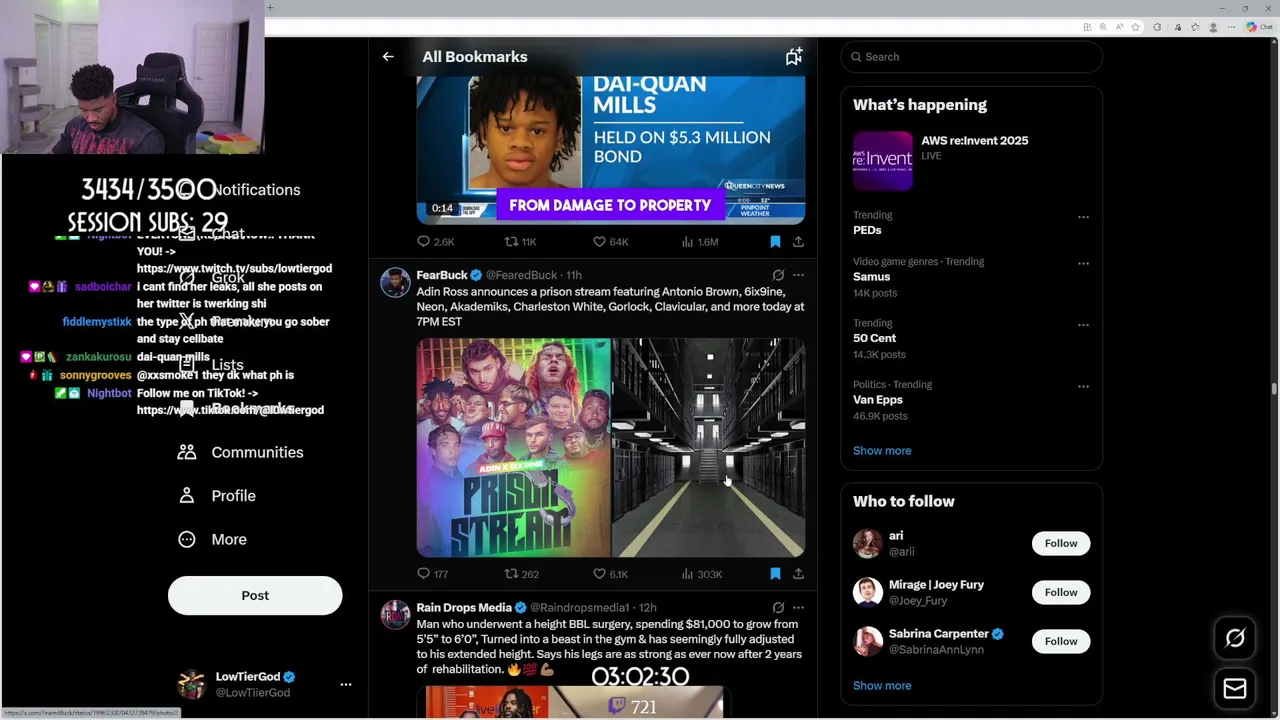This screenshot has height=720, width=1280.
Task: Like the FearBuck post with 6.1K likes
Action: coord(610,574)
